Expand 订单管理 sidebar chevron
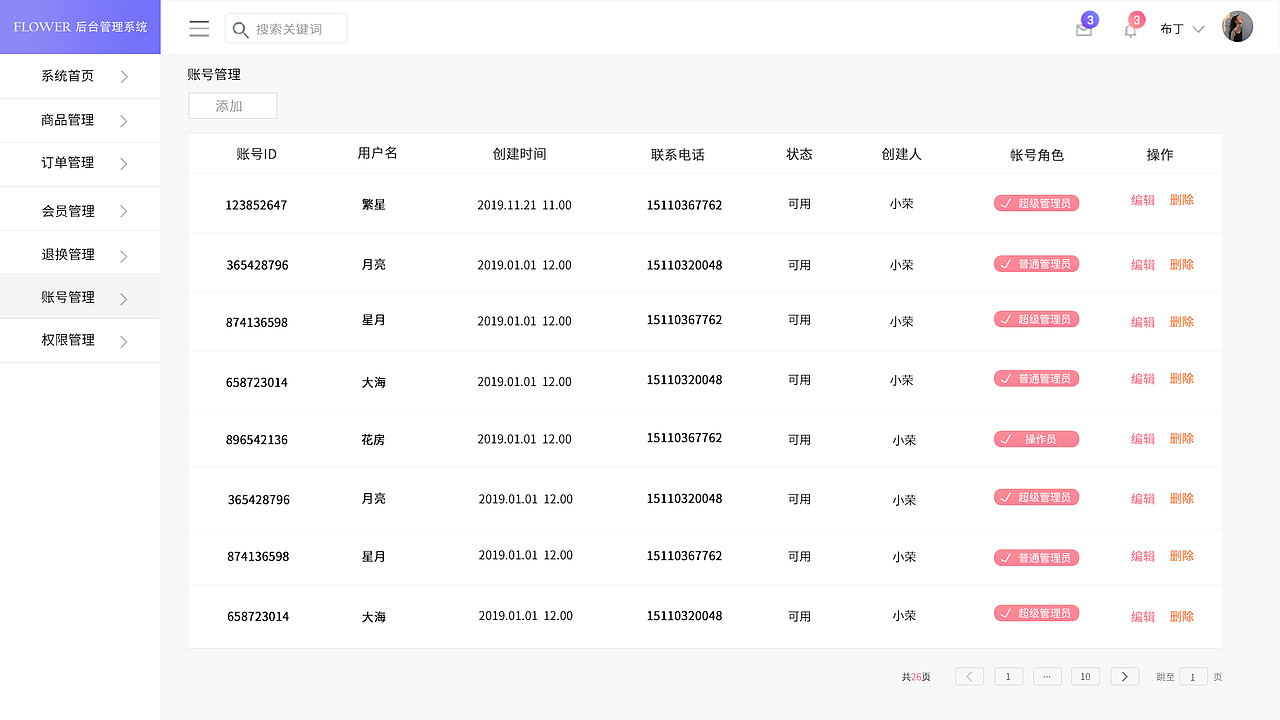Image resolution: width=1280 pixels, height=720 pixels. (124, 164)
